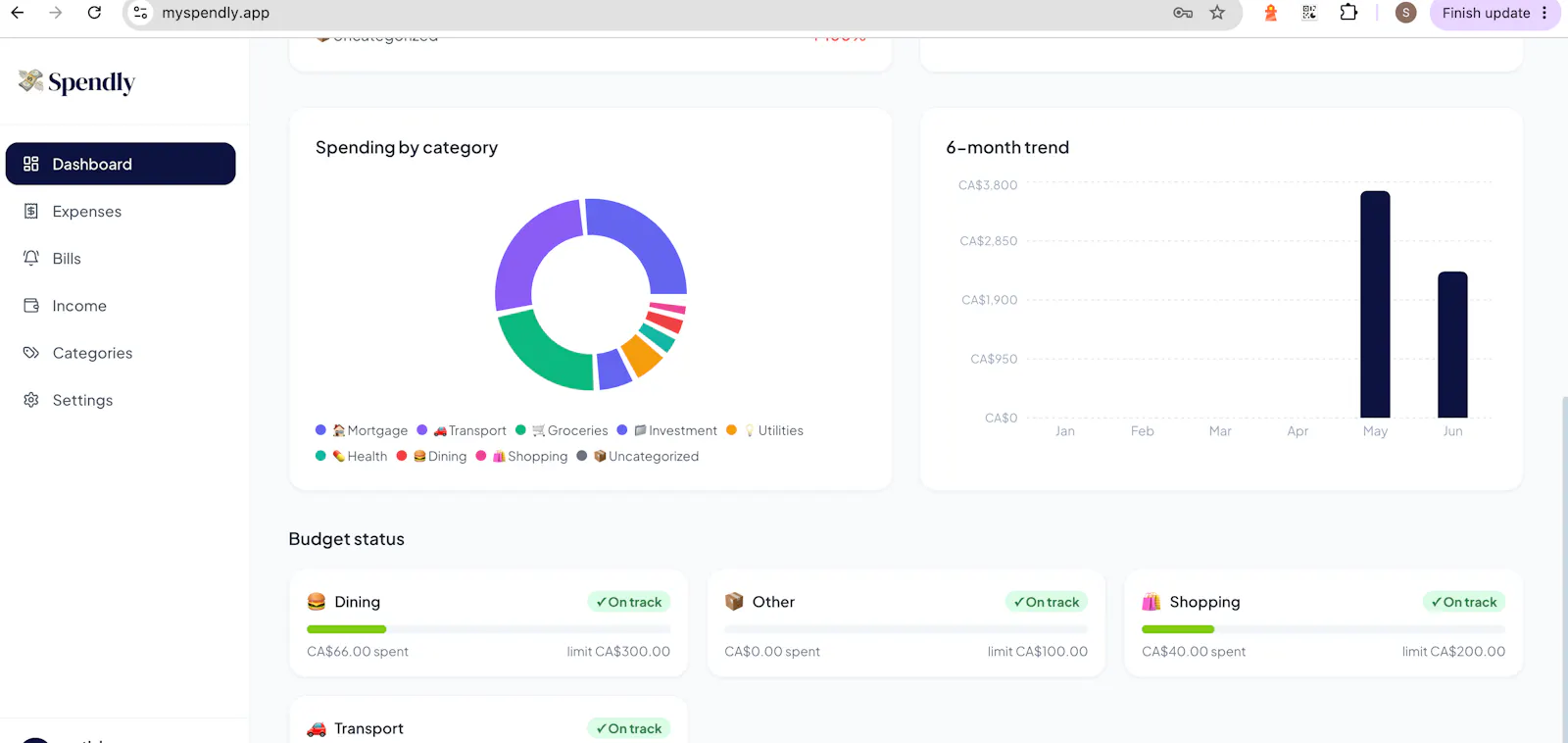
Task: Click the Categories tag icon
Action: (31, 353)
